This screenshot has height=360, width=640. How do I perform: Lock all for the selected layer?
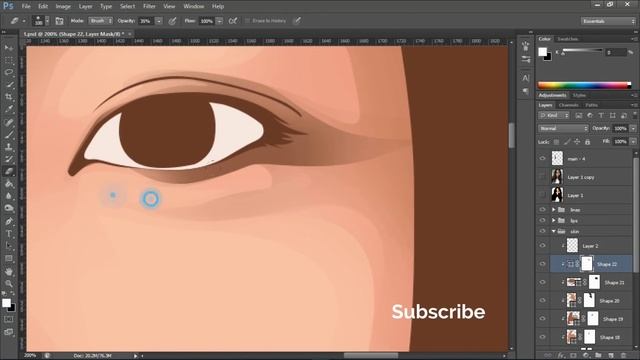pyautogui.click(x=587, y=142)
